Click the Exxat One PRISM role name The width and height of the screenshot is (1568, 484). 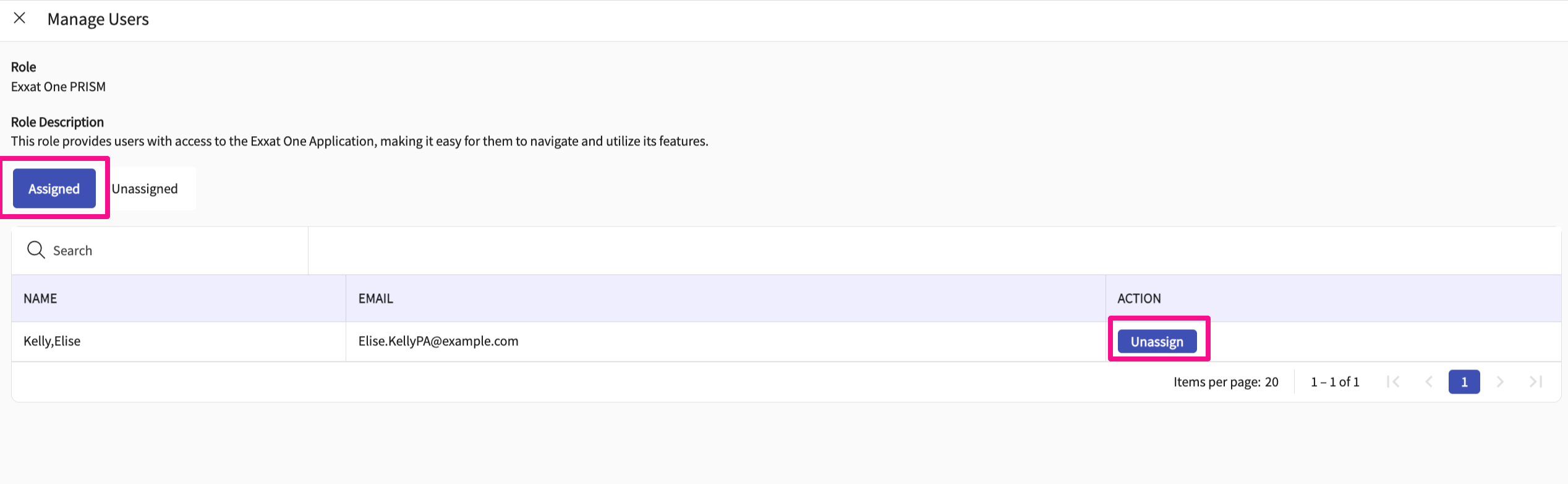pyautogui.click(x=59, y=87)
